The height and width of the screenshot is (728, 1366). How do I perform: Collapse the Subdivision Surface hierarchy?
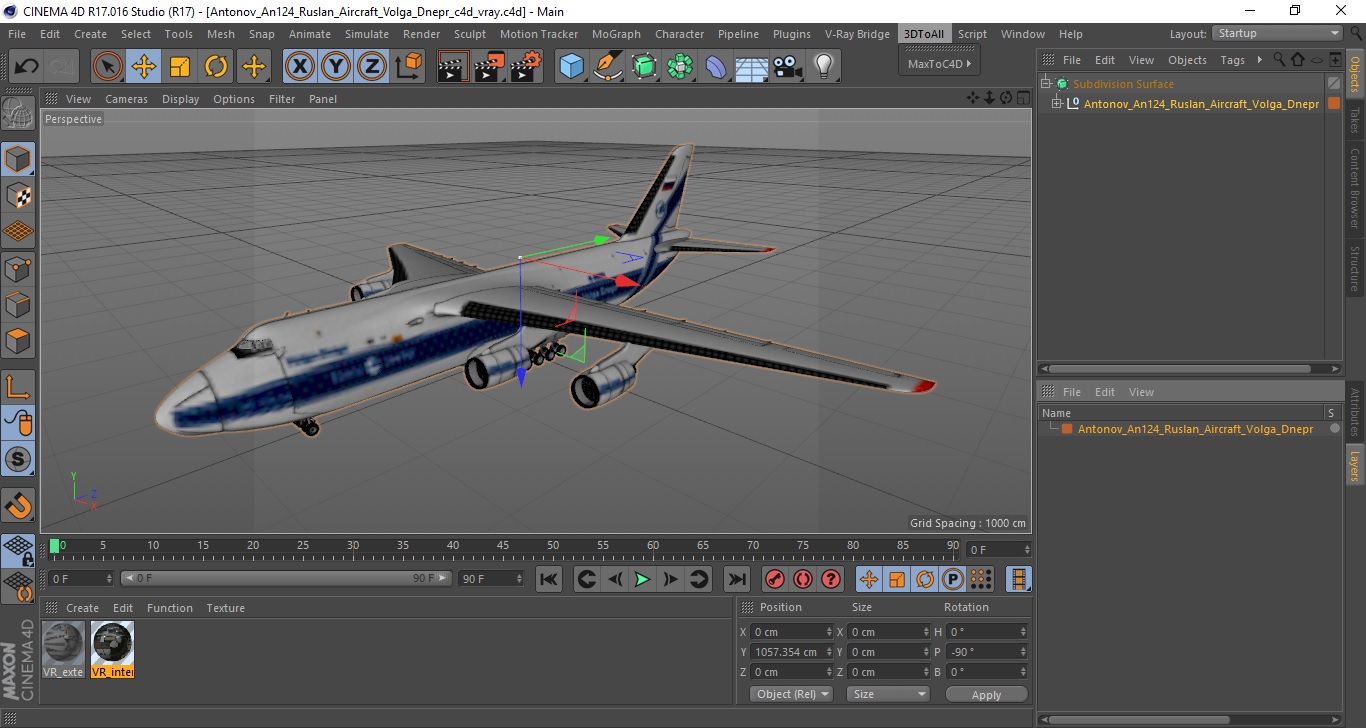(x=1046, y=84)
